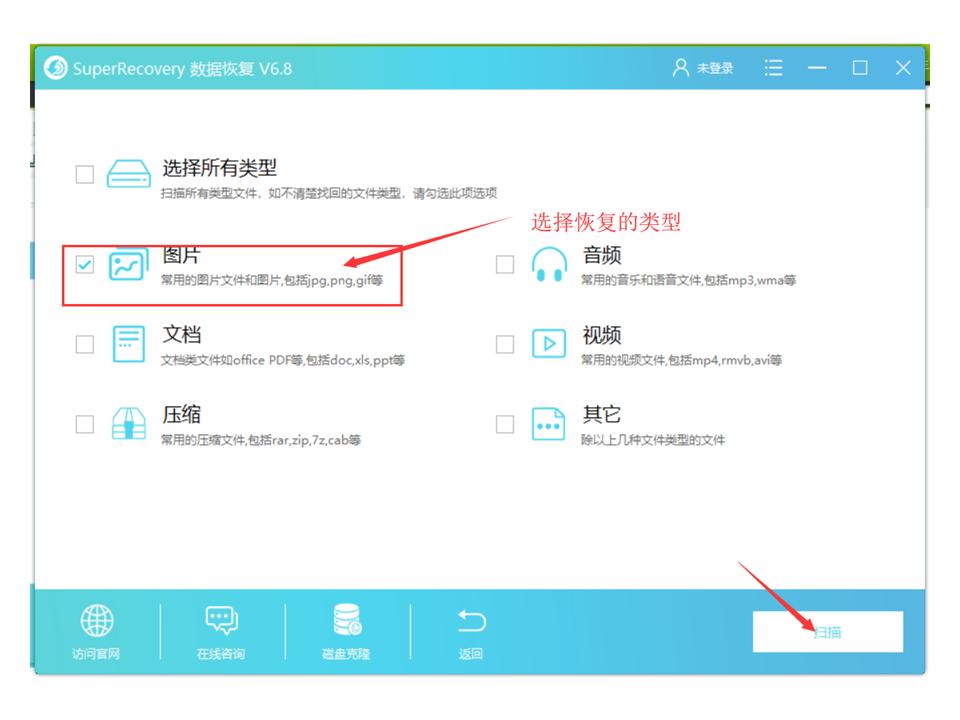Uncheck the 图片 checkbox
Viewport: 960px width, 720px height.
click(83, 262)
